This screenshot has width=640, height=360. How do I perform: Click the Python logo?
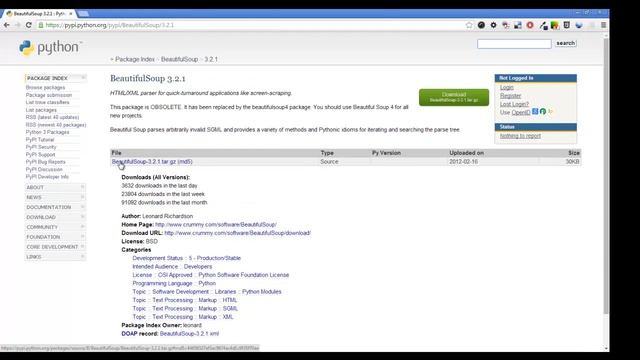[x=50, y=48]
